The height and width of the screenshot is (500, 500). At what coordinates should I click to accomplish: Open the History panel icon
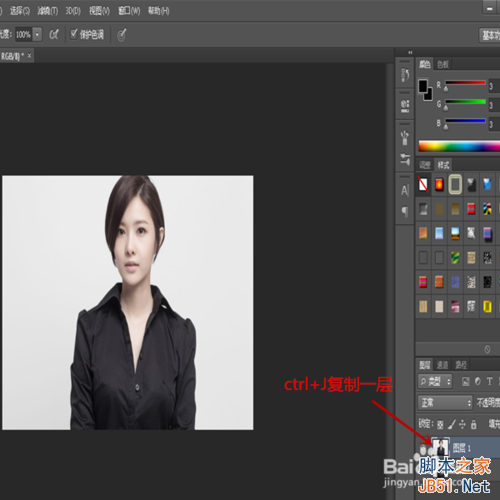point(405,75)
